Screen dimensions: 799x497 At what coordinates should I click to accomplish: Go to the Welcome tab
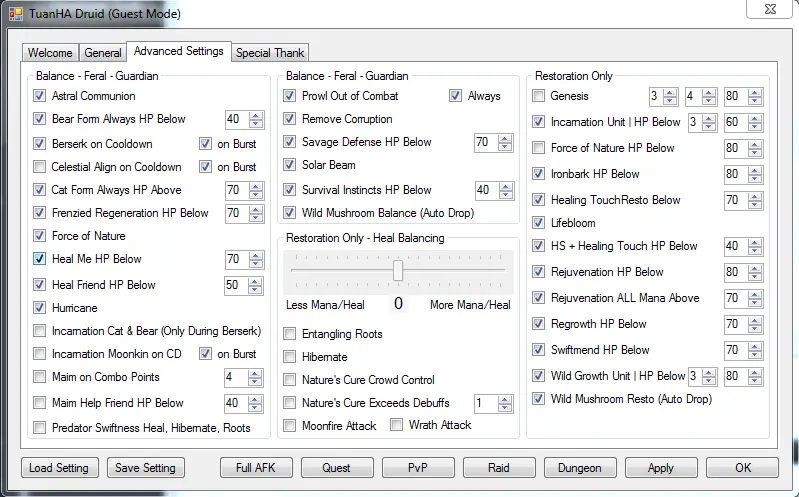[x=50, y=53]
